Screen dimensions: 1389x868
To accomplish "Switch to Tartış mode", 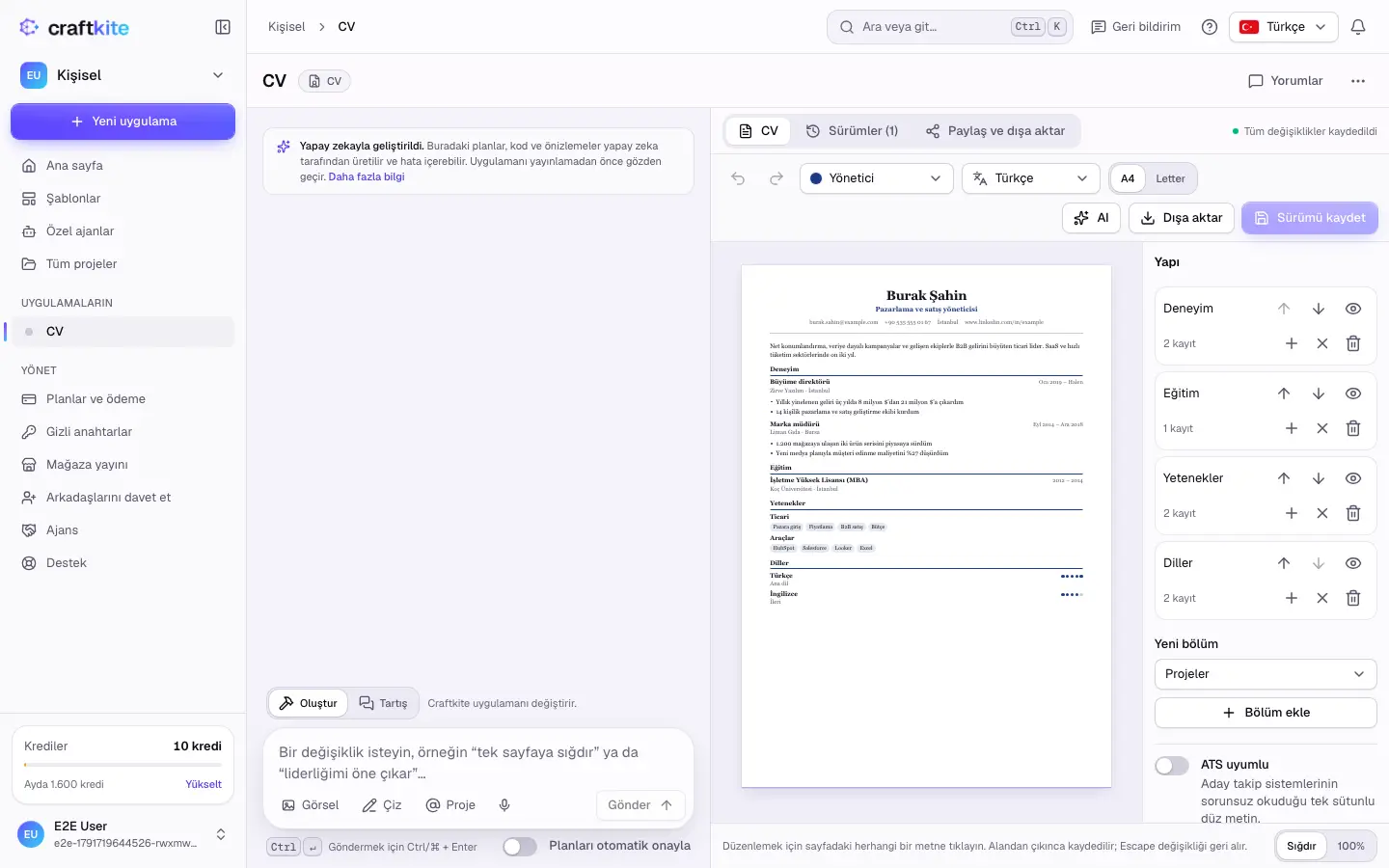I will point(384,703).
